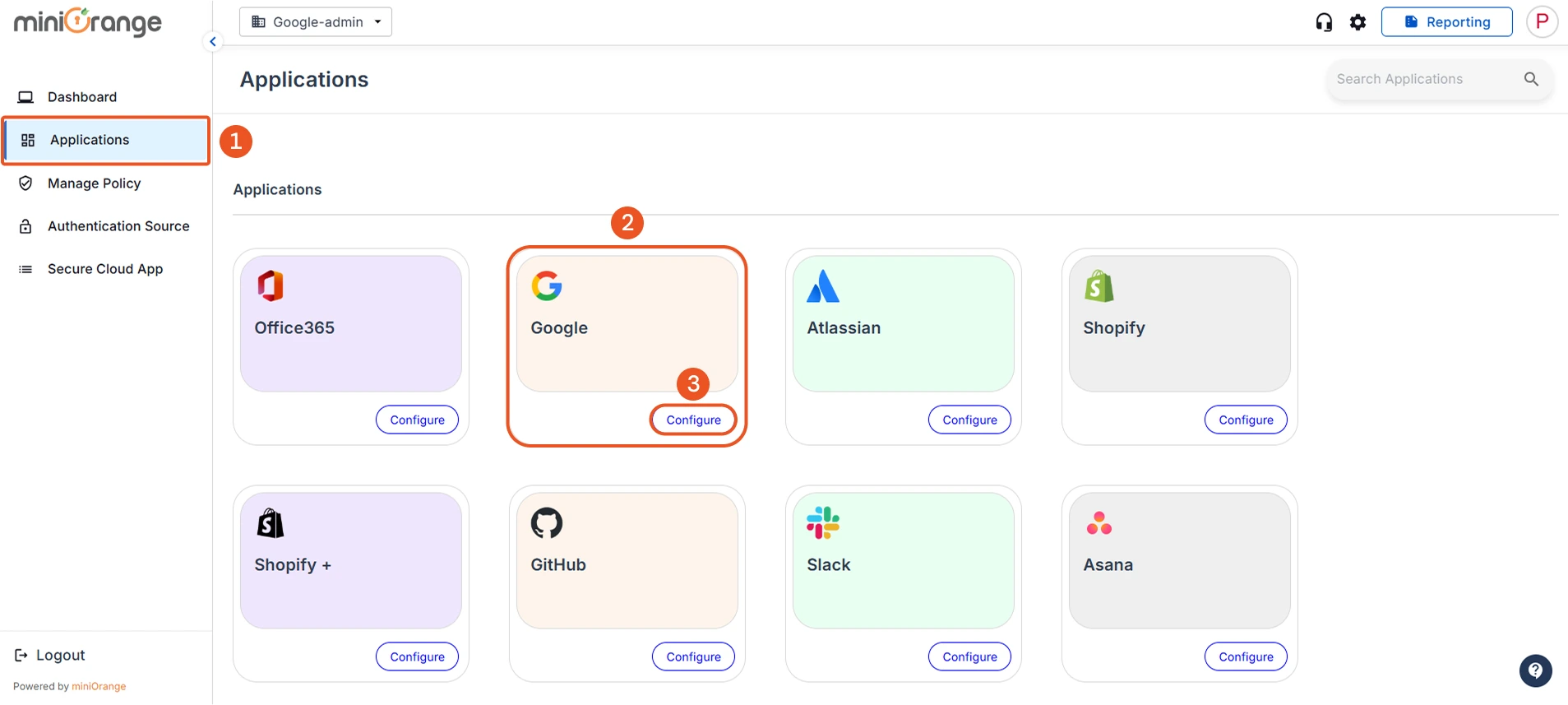Click the Office365 logo icon
Viewport: 1568px width, 705px height.
[271, 286]
